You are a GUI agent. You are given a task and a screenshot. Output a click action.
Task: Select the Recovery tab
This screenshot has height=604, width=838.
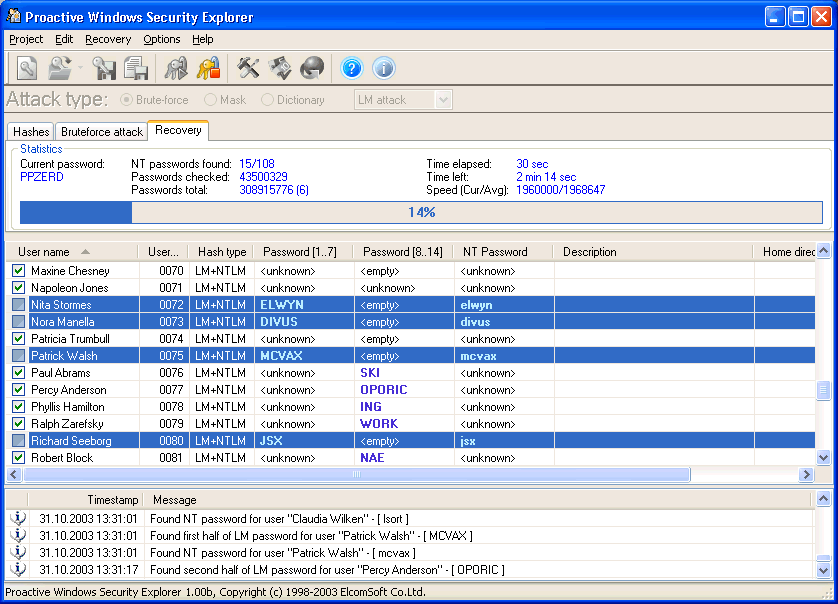click(x=178, y=130)
